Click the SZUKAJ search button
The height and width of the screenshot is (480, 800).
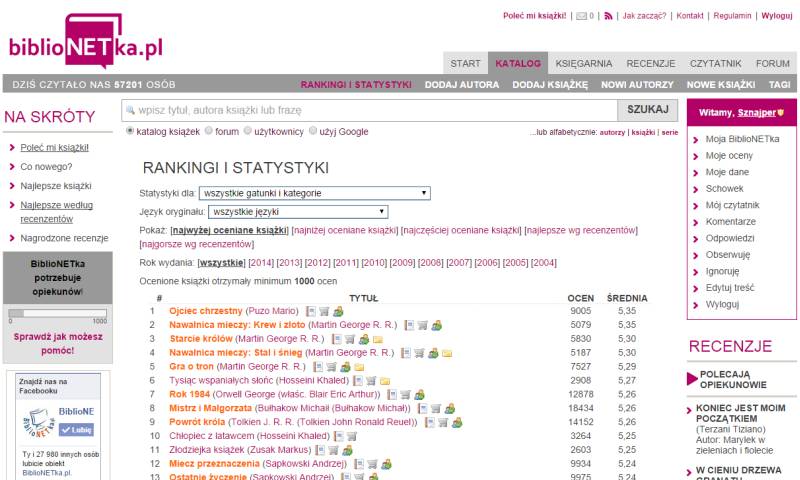click(648, 110)
